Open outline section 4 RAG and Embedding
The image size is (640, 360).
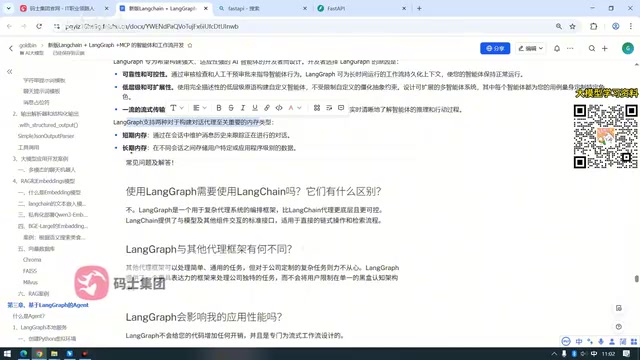click(x=44, y=181)
